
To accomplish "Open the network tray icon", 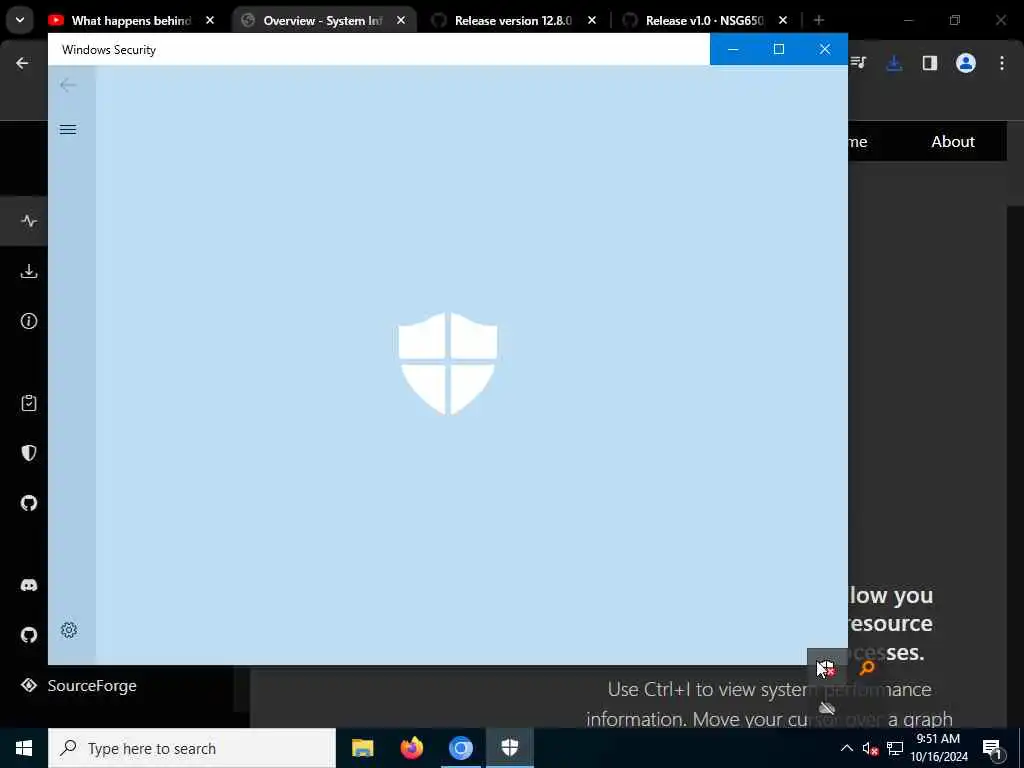I will [895, 748].
